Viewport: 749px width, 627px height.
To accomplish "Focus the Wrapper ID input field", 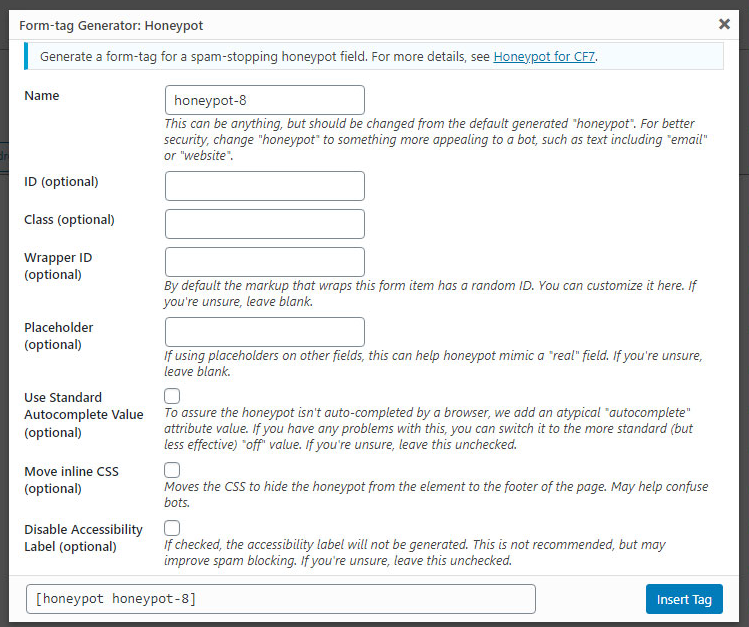I will tap(265, 262).
